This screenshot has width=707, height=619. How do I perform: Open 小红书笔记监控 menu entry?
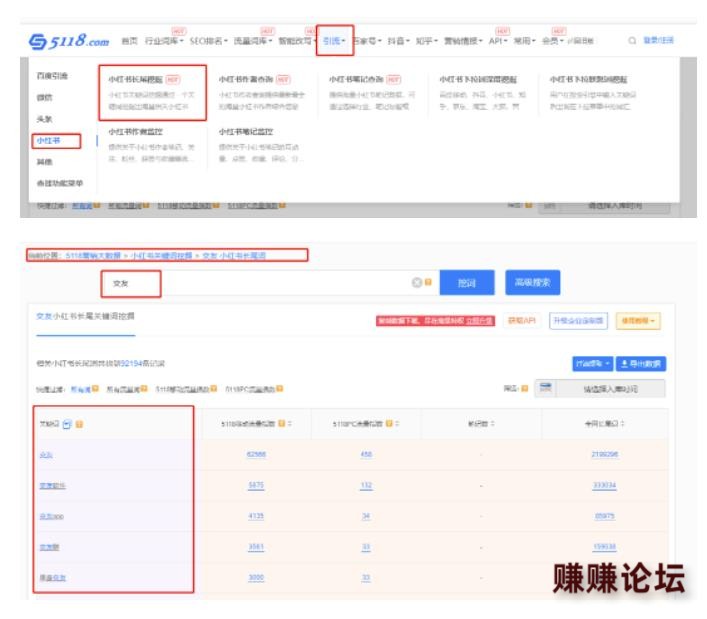[x=262, y=145]
